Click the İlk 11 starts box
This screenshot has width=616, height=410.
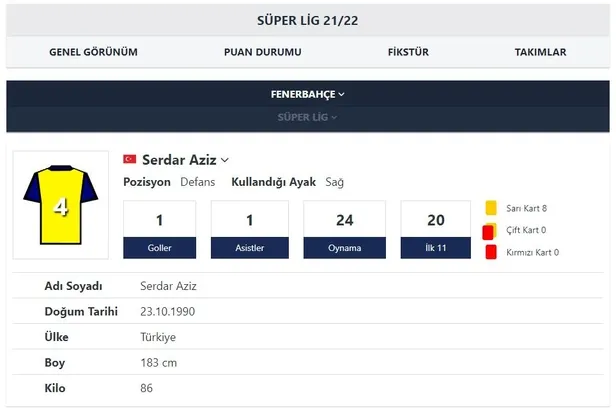[436, 231]
